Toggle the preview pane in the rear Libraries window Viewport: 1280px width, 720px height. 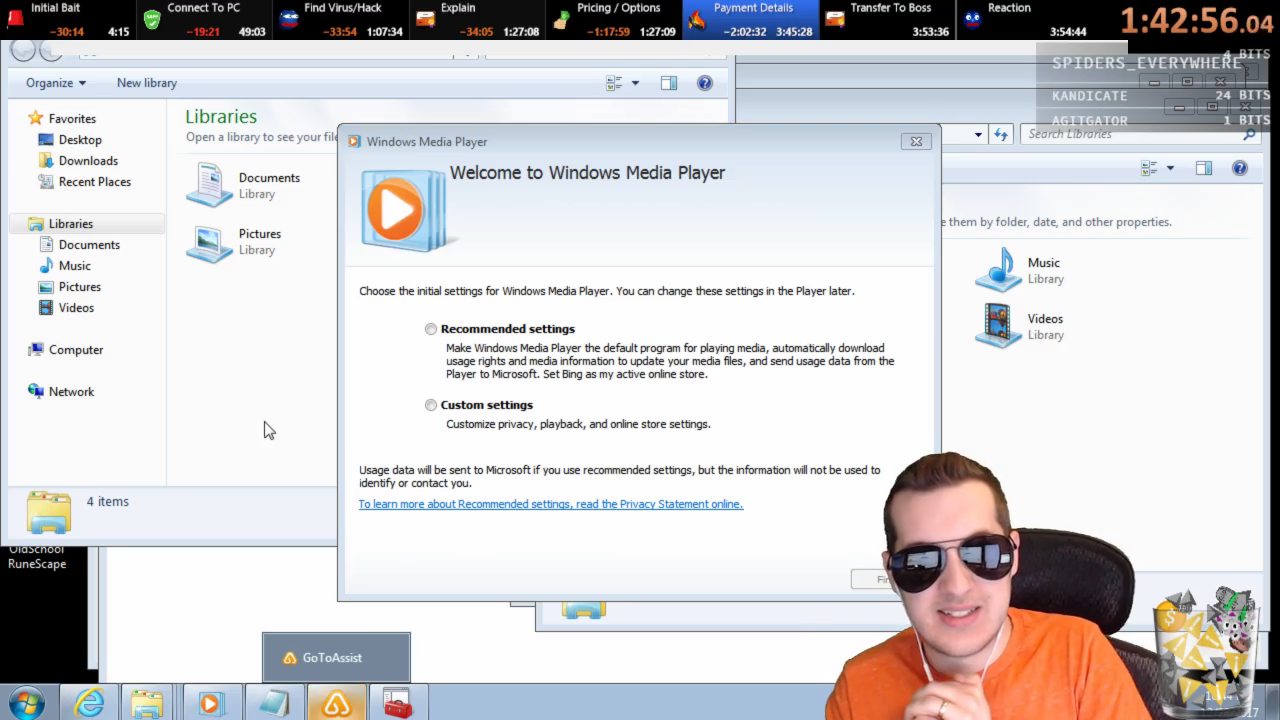tap(1204, 168)
